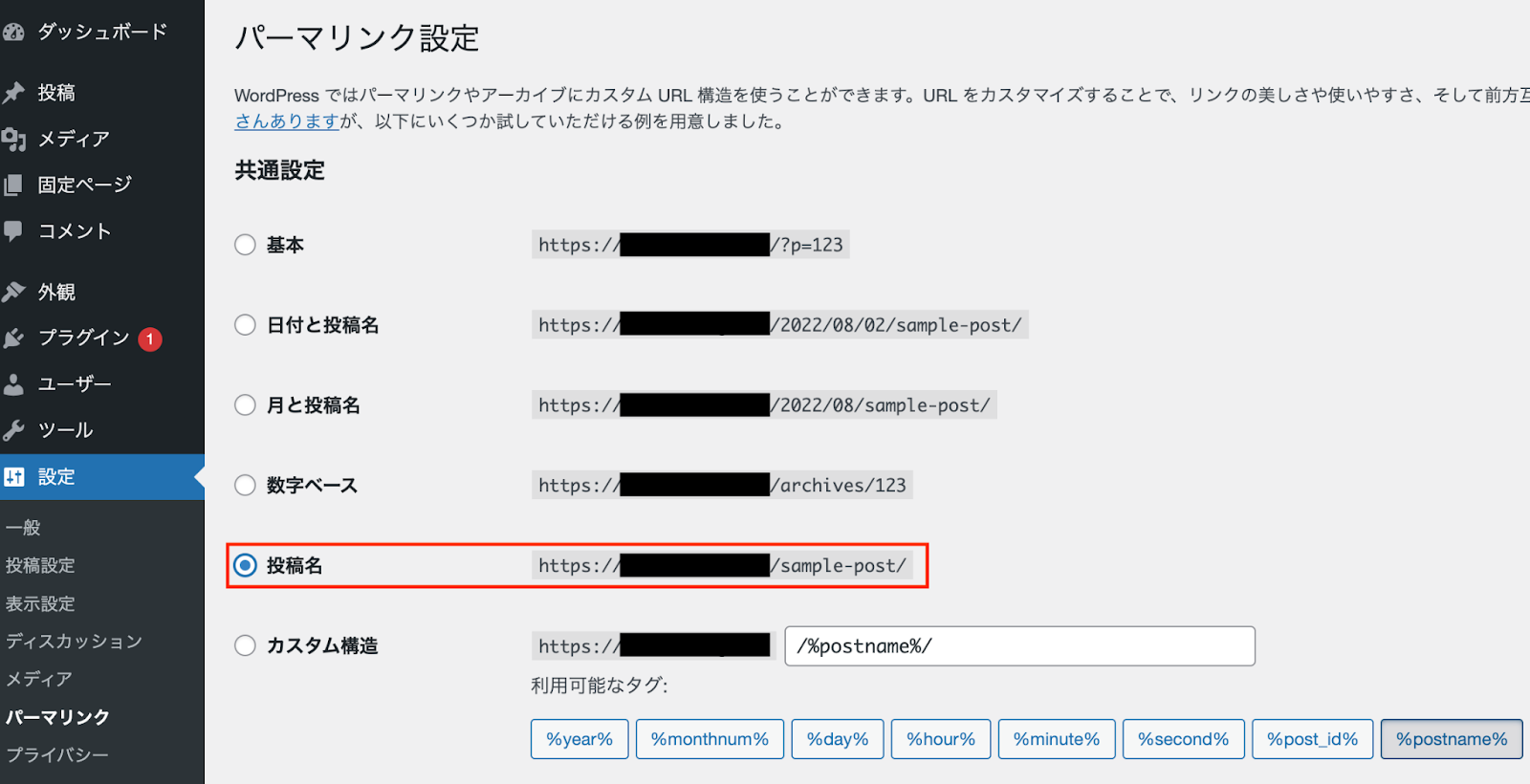Go to パーマリンク submenu
This screenshot has height=784, width=1530.
click(57, 717)
